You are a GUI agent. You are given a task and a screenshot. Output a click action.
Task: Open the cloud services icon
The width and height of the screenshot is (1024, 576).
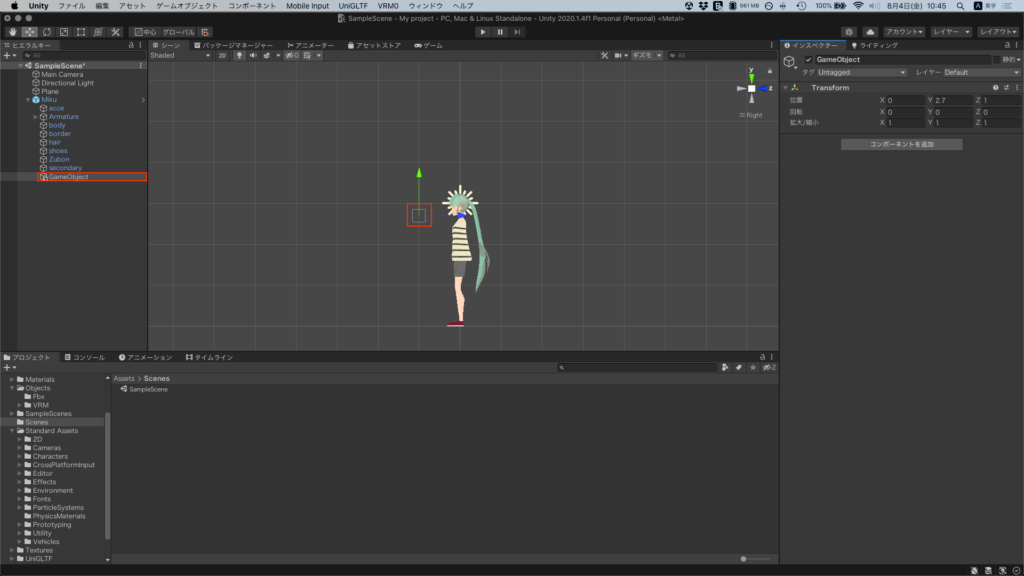pyautogui.click(x=869, y=32)
